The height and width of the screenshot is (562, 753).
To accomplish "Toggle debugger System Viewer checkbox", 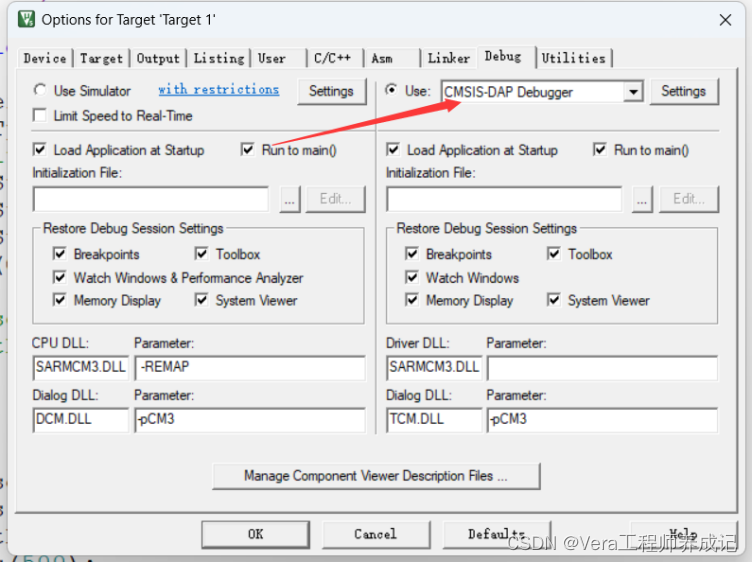I will pos(554,300).
